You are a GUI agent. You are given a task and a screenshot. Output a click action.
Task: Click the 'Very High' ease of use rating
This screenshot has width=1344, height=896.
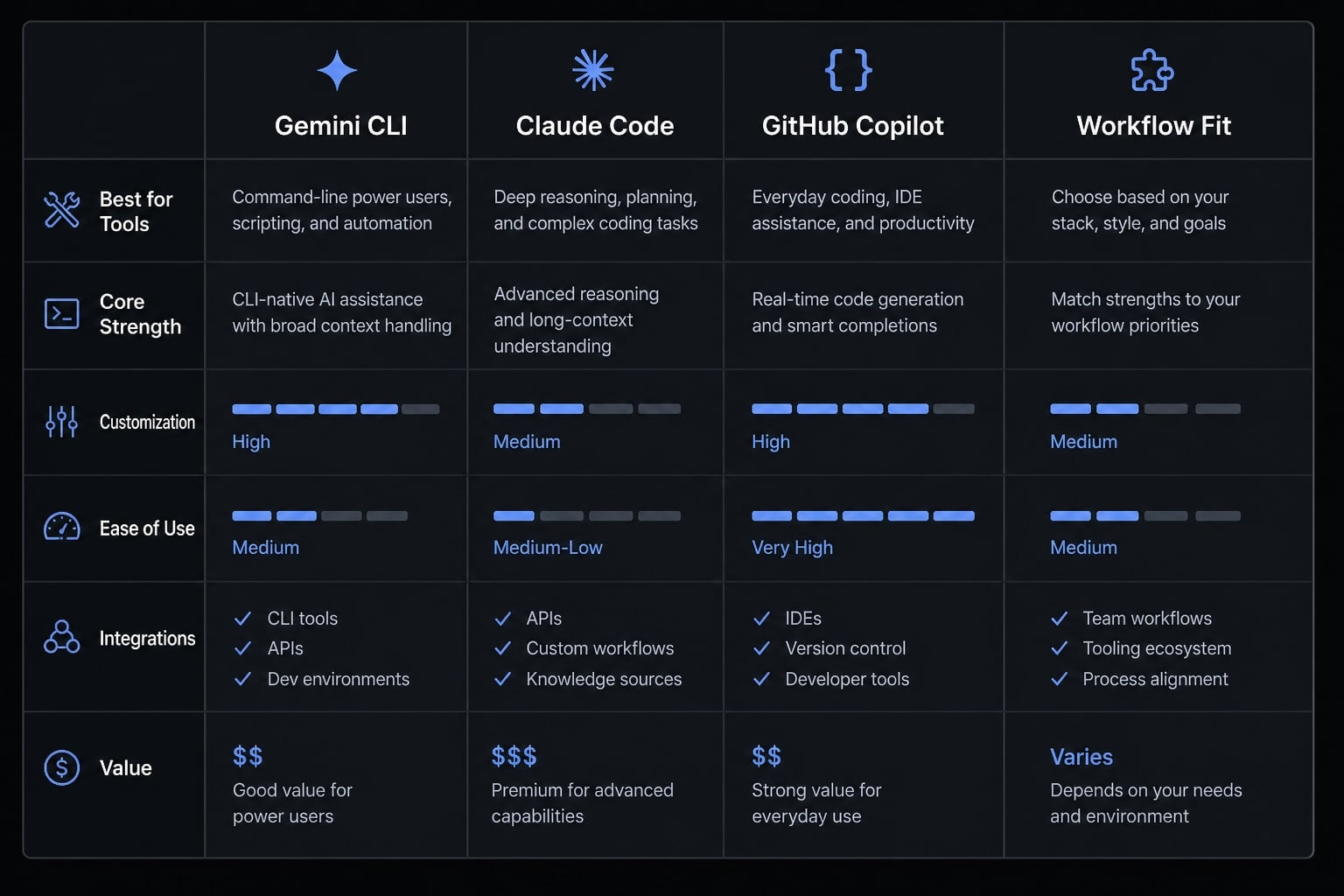pos(792,548)
